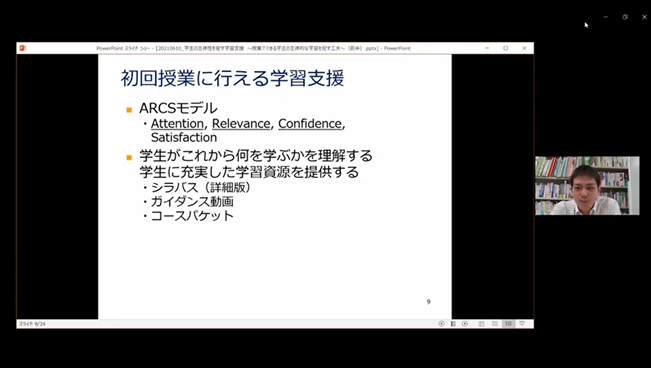Click the word Satisfaction
This screenshot has height=368, width=651.
click(x=184, y=137)
